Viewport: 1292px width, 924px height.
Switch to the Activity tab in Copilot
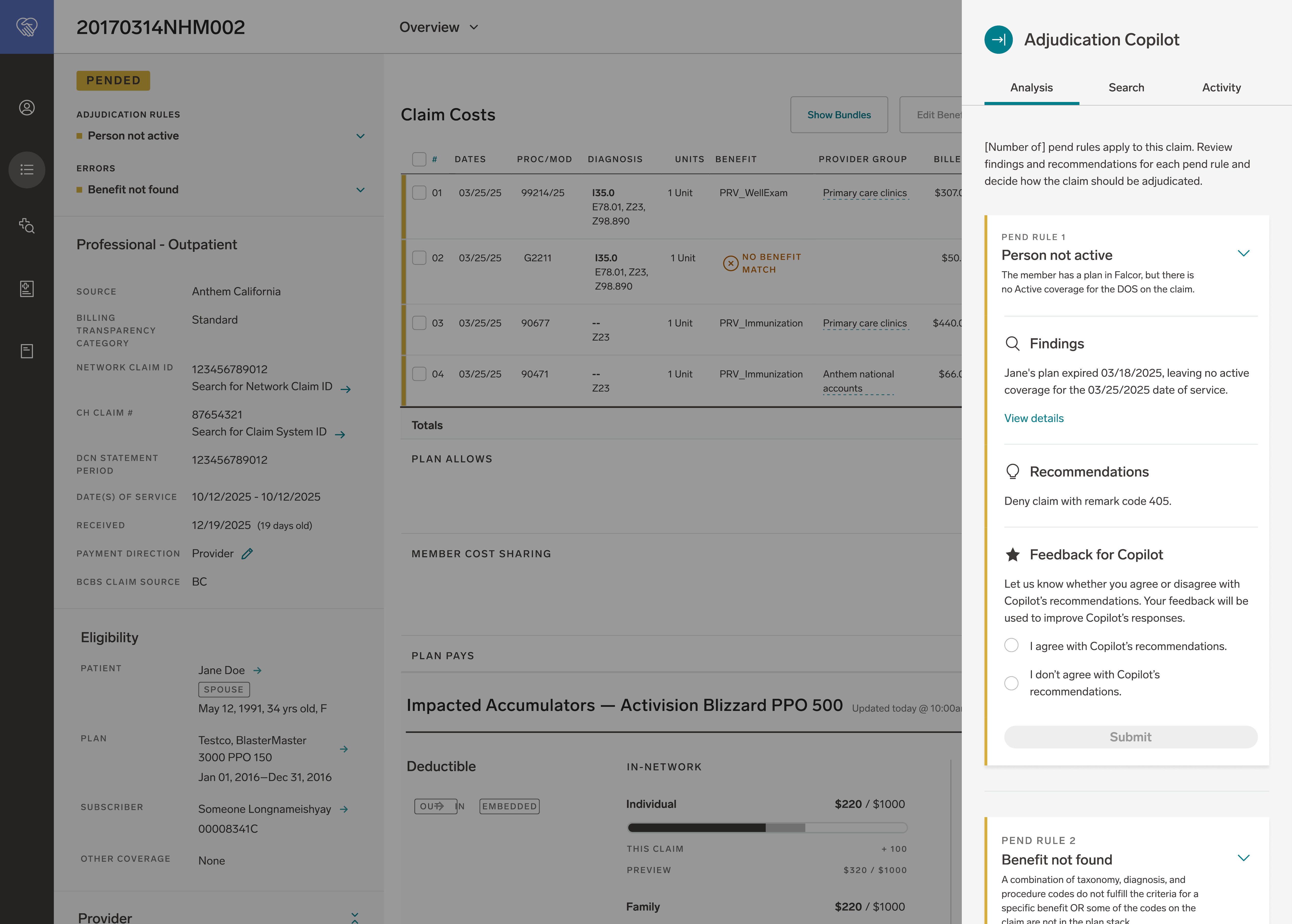1221,88
